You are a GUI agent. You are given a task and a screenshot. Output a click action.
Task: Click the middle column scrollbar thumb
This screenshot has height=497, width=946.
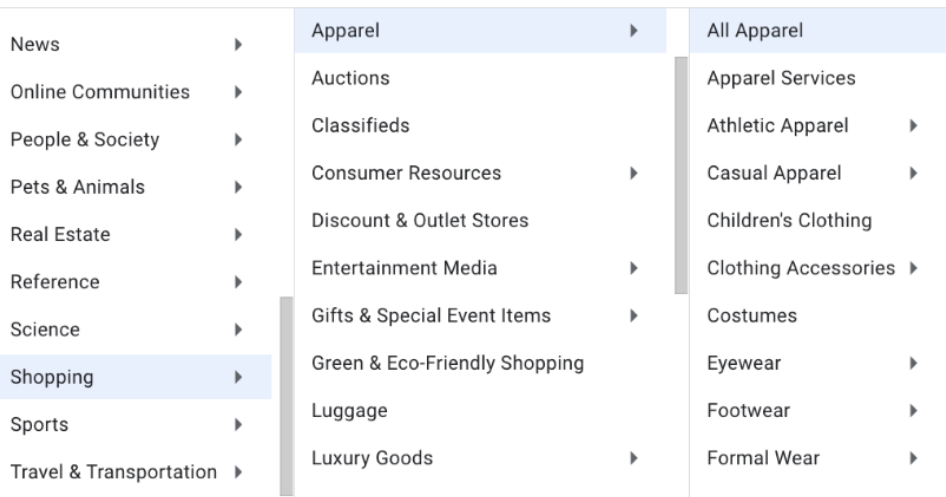tap(682, 175)
